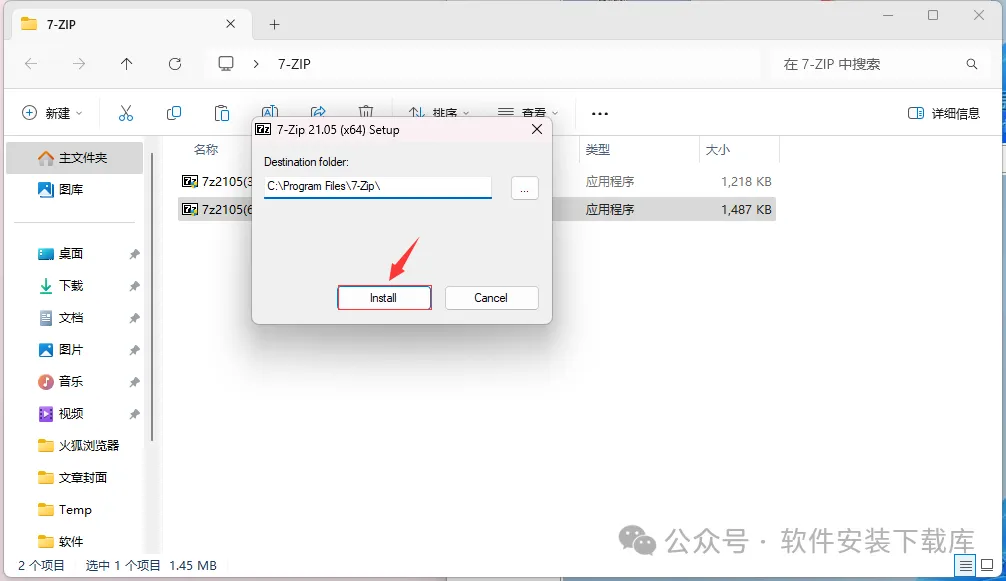Minimize the Explorer window
The width and height of the screenshot is (1006, 581).
[x=888, y=15]
